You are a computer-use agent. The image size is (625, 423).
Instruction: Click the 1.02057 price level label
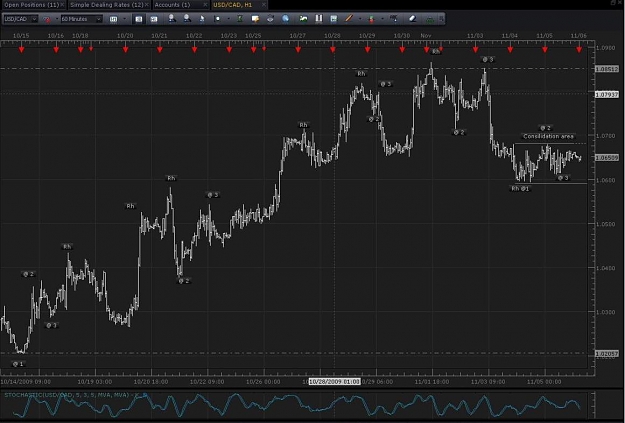[607, 354]
